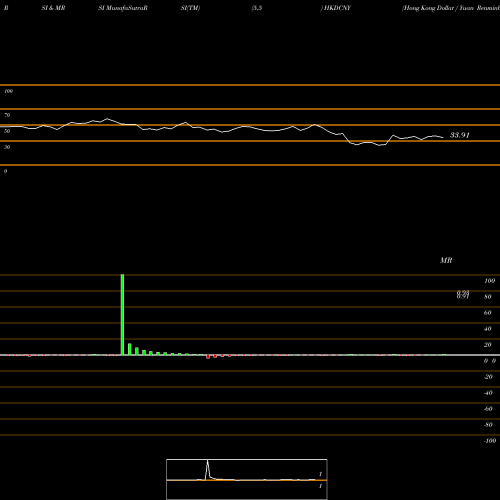This screenshot has width=500, height=500.
Task: Click the MunafaSutra text in the header
Action: [125, 8]
